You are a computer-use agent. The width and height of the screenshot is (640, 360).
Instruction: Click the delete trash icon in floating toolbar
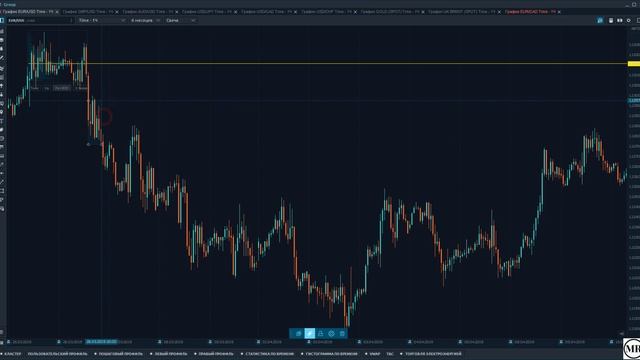point(342,333)
